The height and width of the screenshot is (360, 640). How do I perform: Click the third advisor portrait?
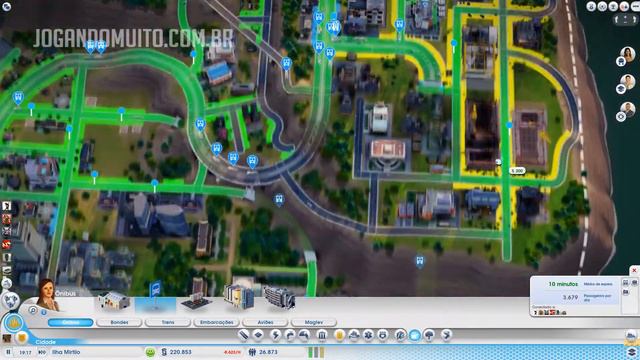coord(628,109)
